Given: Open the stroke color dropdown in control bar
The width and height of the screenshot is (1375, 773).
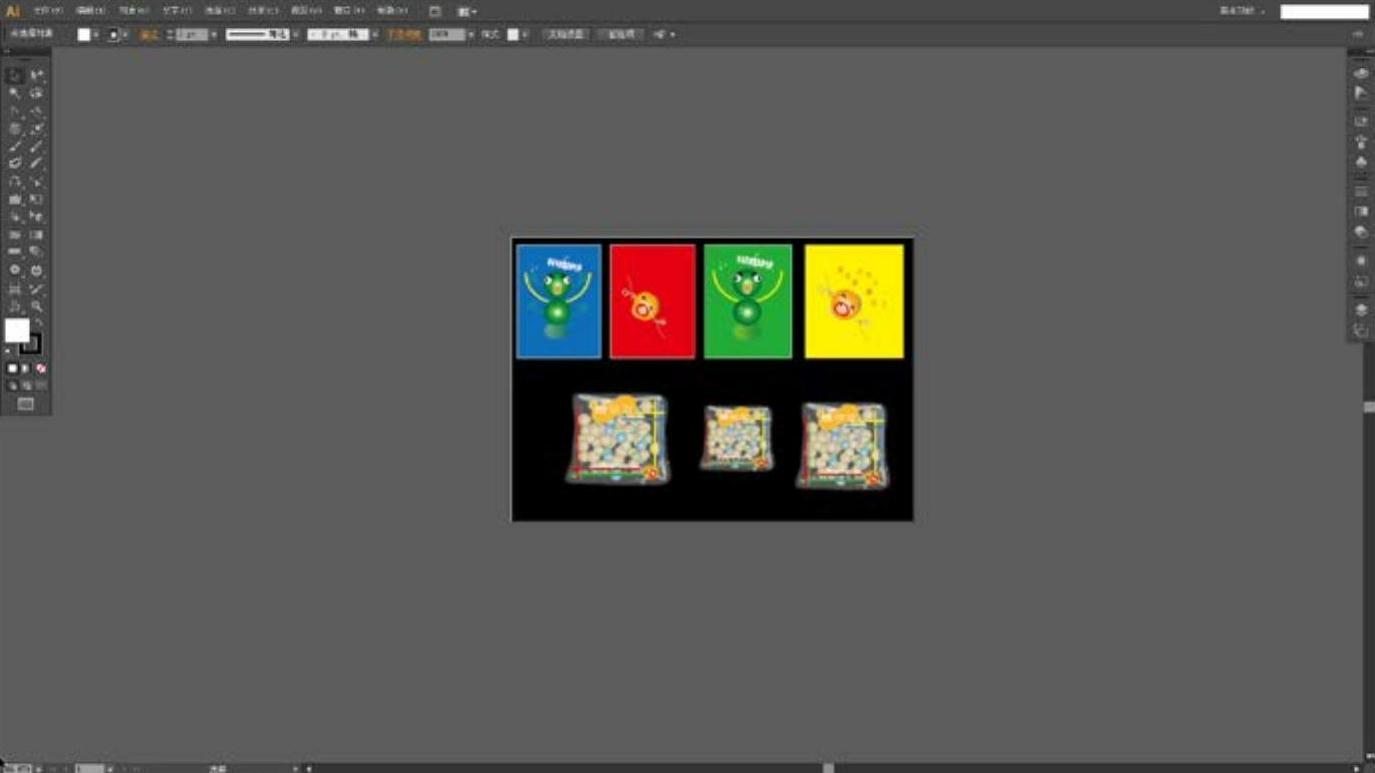Looking at the screenshot, I should [x=125, y=34].
